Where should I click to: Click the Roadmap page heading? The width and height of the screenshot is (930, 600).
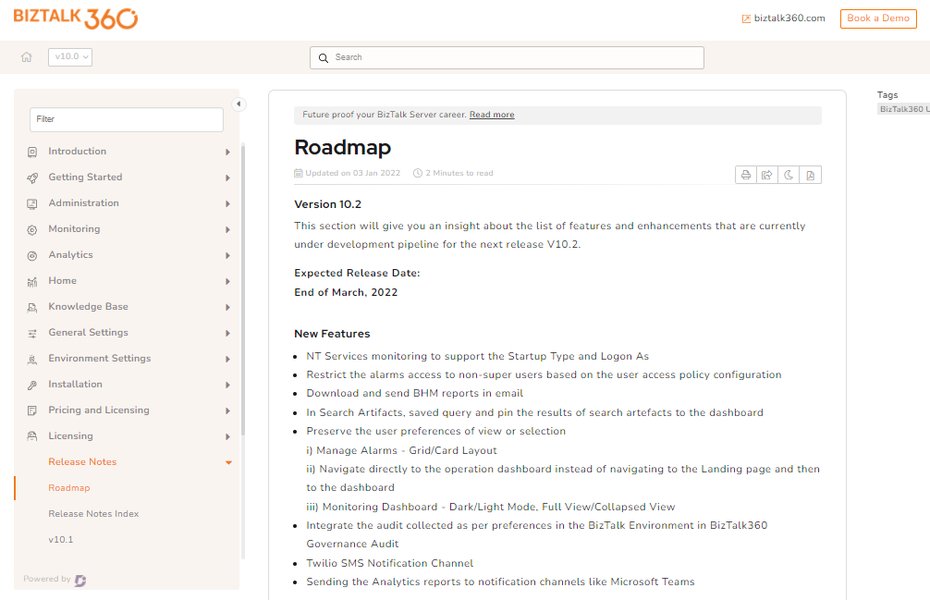342,147
